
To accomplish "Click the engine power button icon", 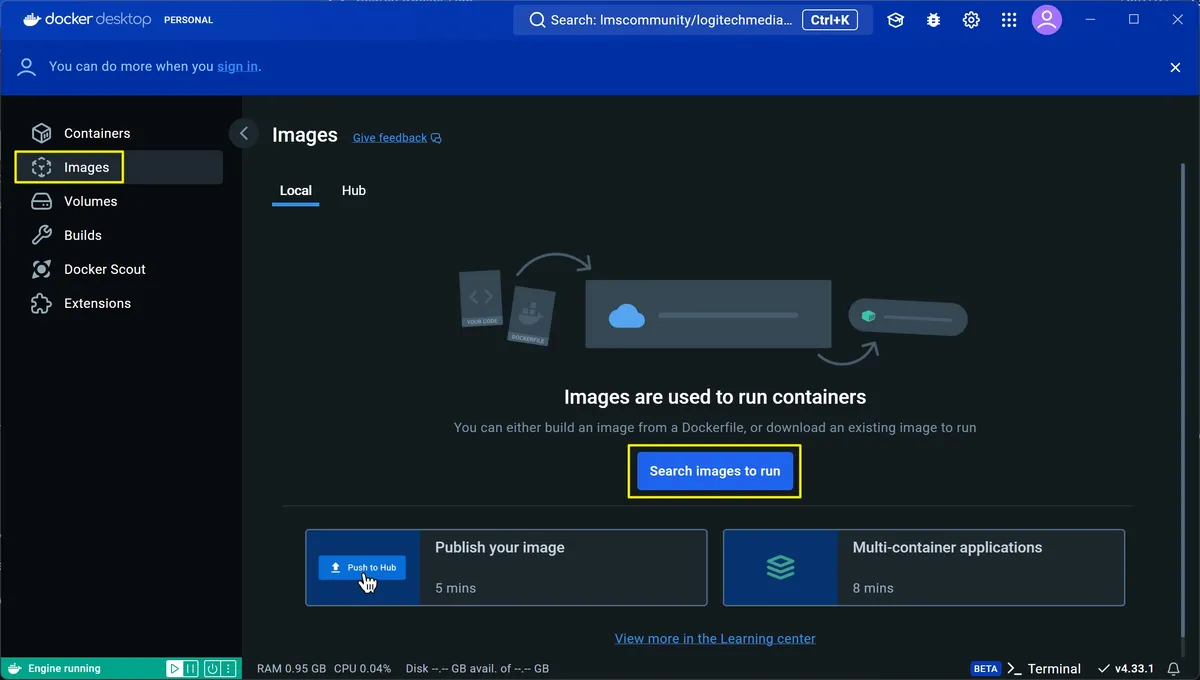I will click(212, 668).
